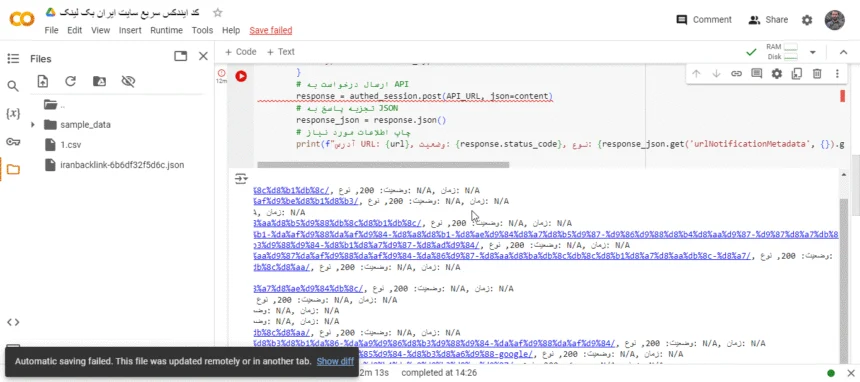
Task: Open the search icon in left sidebar
Action: tap(13, 86)
